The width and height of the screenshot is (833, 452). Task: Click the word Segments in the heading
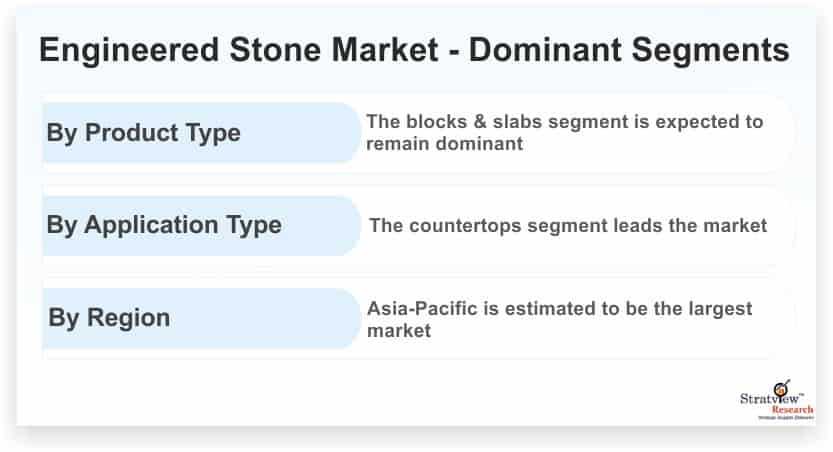pos(711,50)
